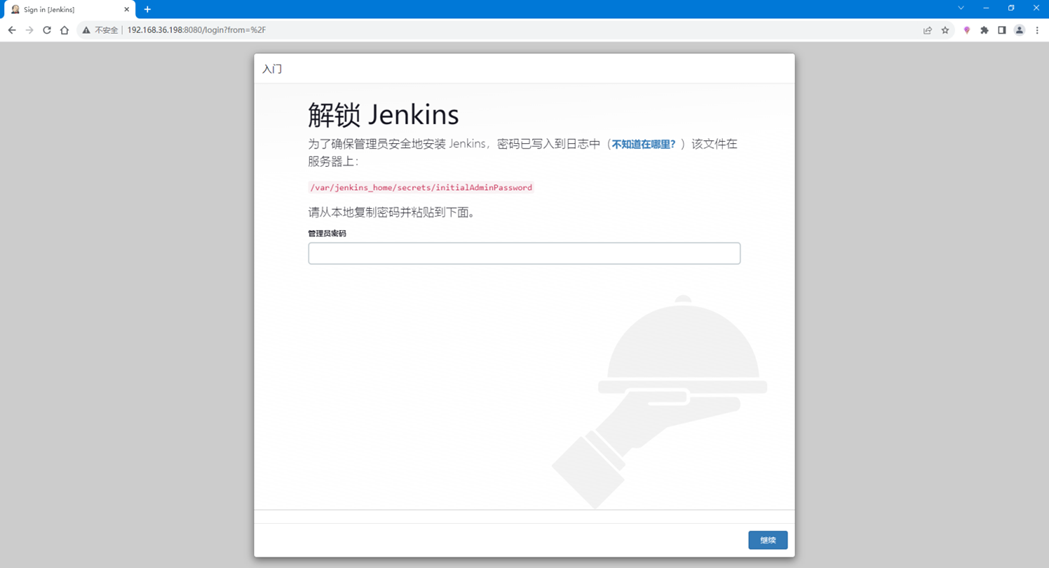This screenshot has height=568, width=1049.
Task: Open the profile avatar menu
Action: click(1019, 30)
